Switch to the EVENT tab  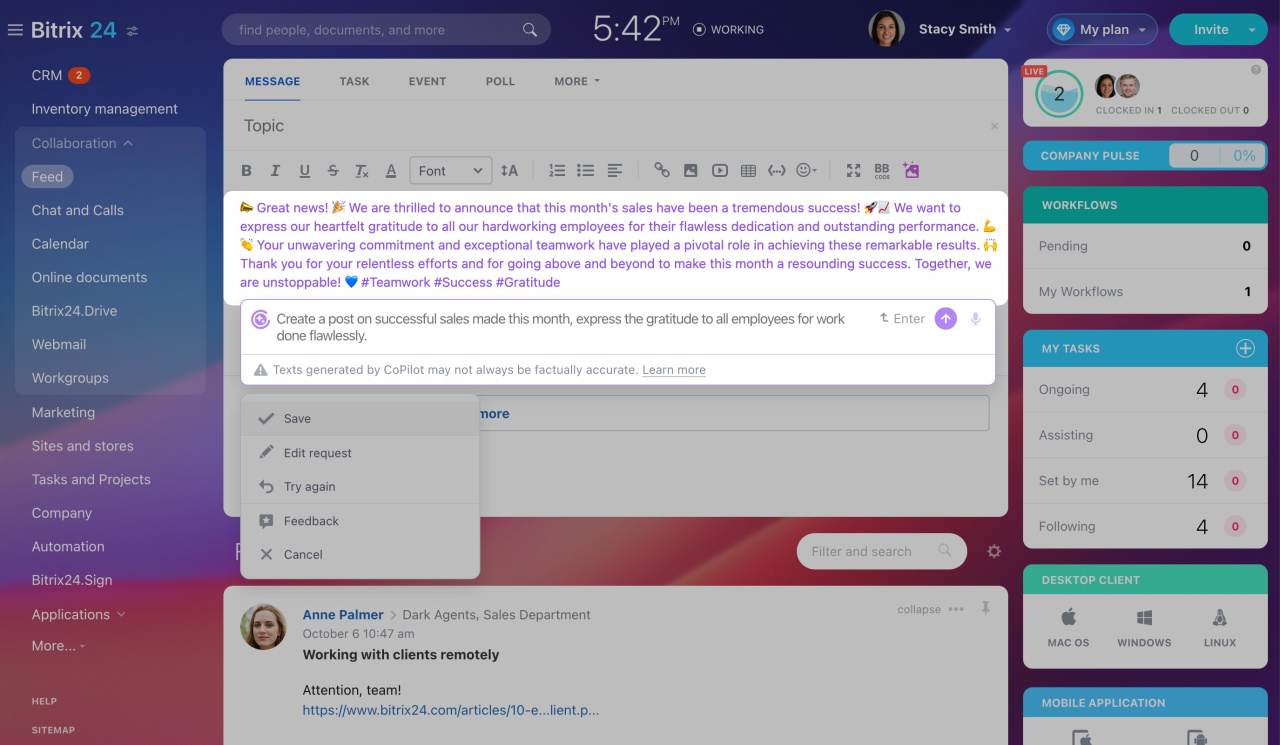(x=427, y=81)
